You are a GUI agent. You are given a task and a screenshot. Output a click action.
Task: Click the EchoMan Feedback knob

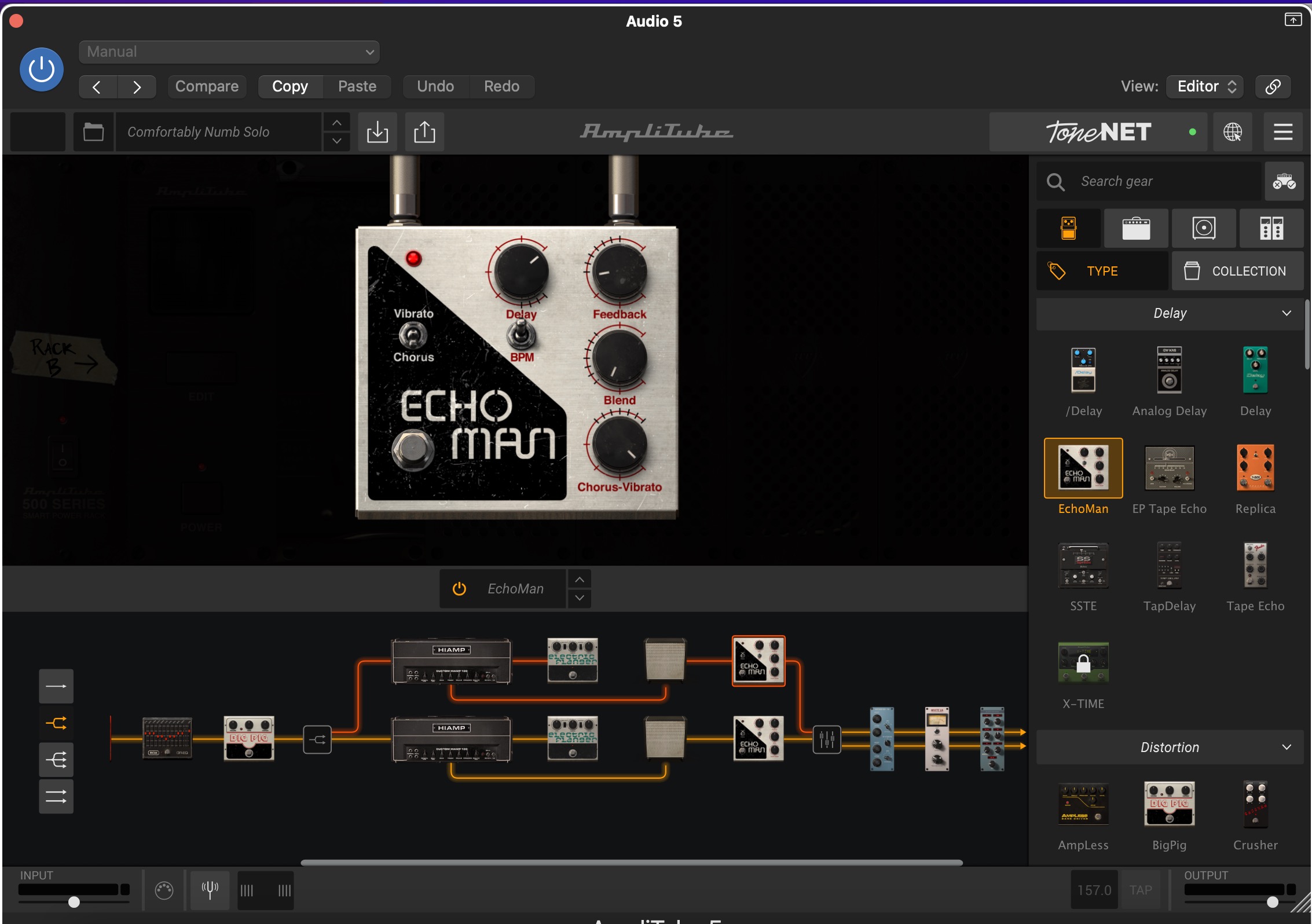tap(619, 272)
